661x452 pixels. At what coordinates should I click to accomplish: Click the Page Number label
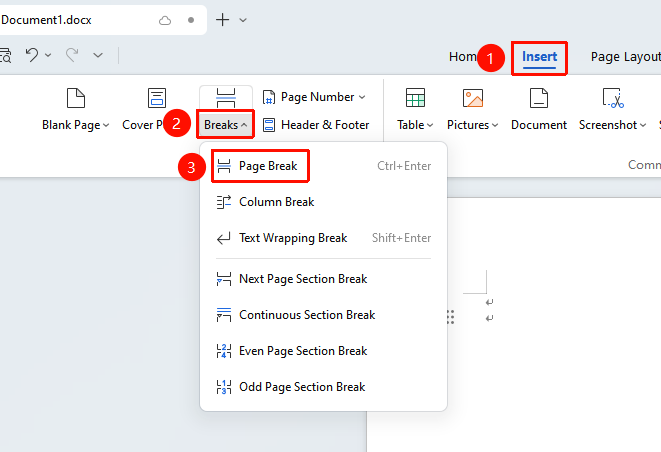click(317, 97)
